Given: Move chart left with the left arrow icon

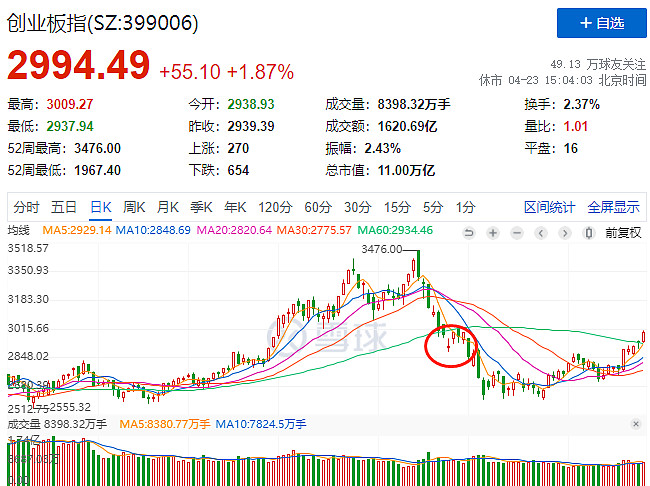Looking at the screenshot, I should click(x=541, y=233).
